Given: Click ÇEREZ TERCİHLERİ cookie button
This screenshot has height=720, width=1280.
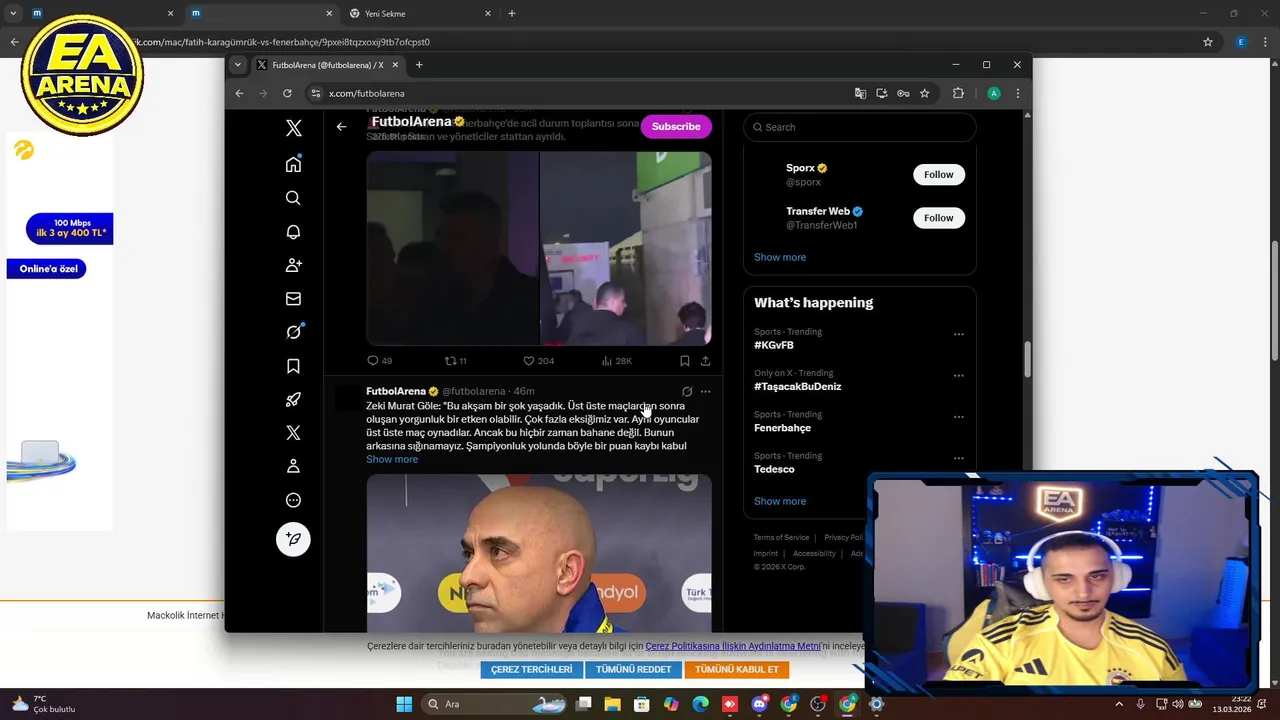Looking at the screenshot, I should (532, 669).
